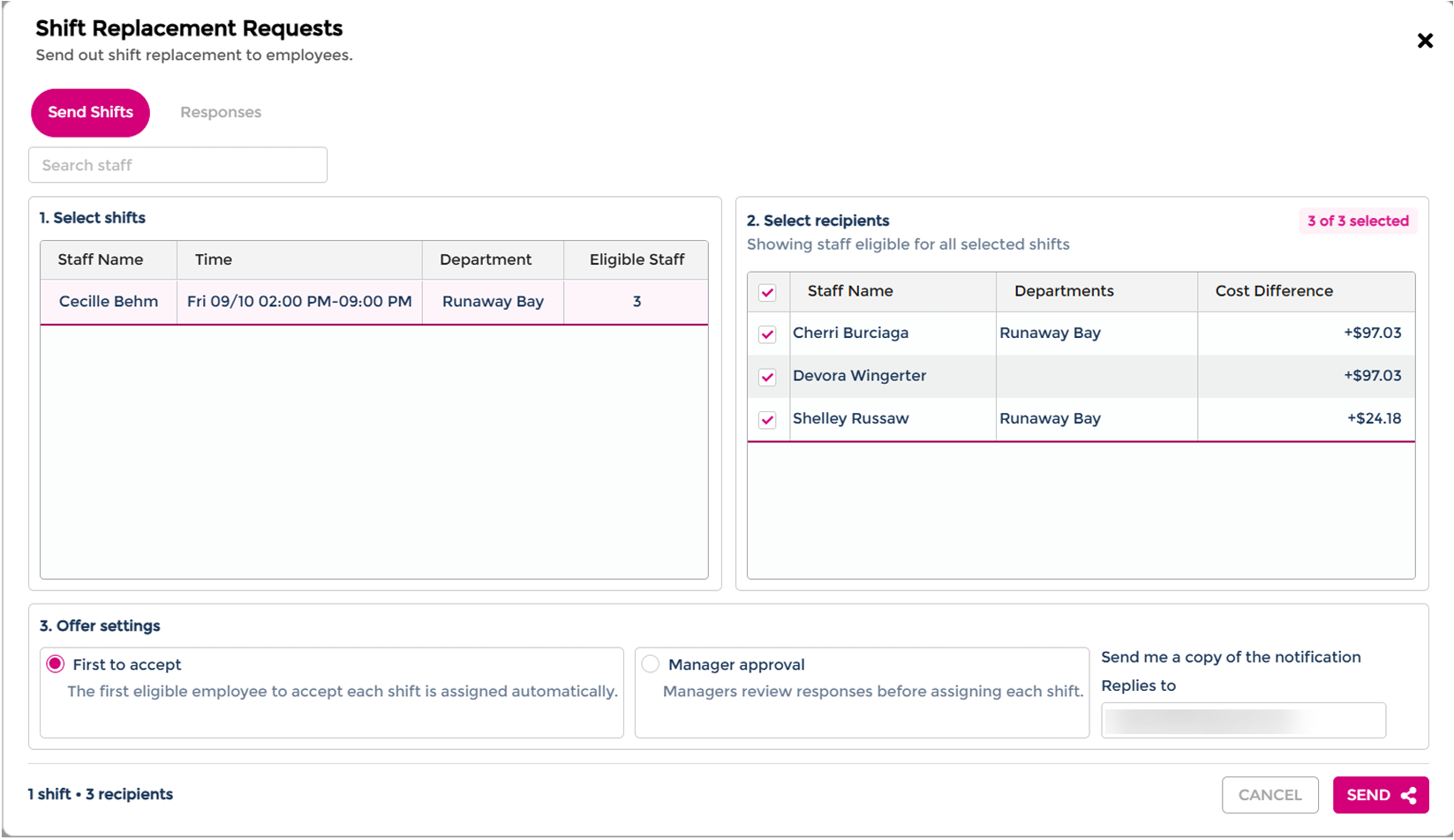The height and width of the screenshot is (840, 1454).
Task: Click Send me a copy of the notification
Action: [x=1231, y=656]
